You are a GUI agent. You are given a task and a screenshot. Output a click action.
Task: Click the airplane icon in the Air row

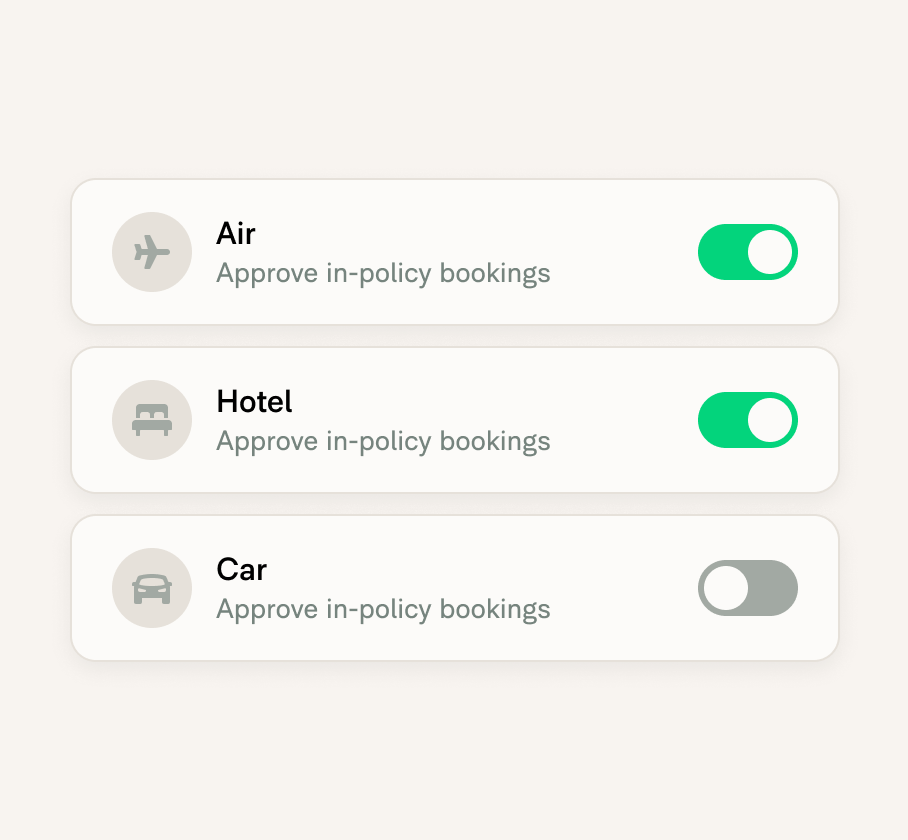(x=152, y=252)
